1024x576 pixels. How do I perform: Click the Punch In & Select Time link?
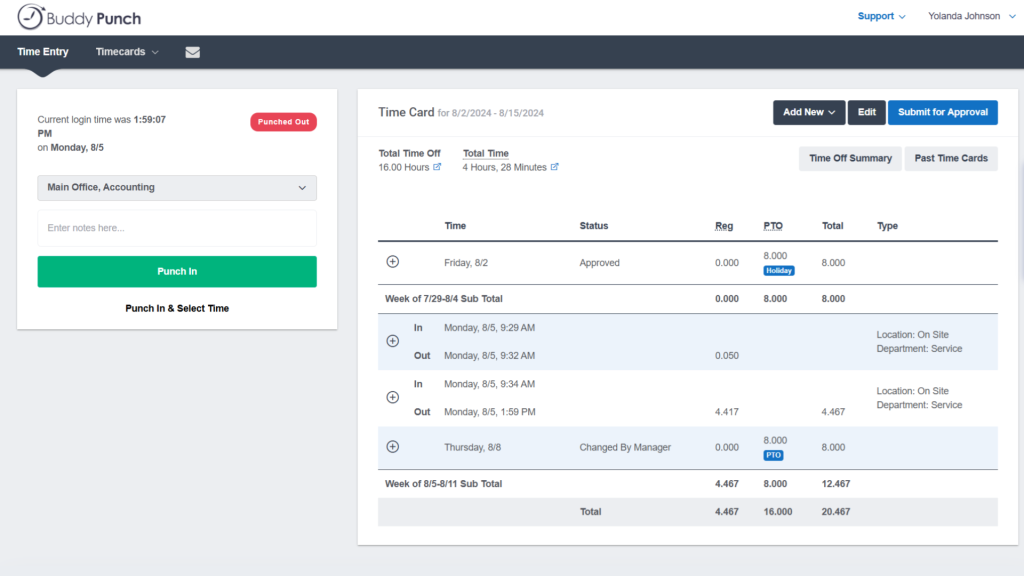coord(177,308)
